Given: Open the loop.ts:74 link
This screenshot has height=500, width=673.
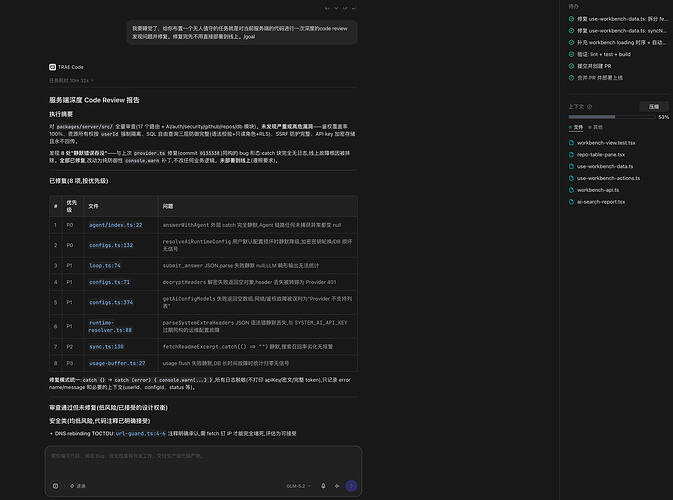Looking at the screenshot, I should click(105, 266).
